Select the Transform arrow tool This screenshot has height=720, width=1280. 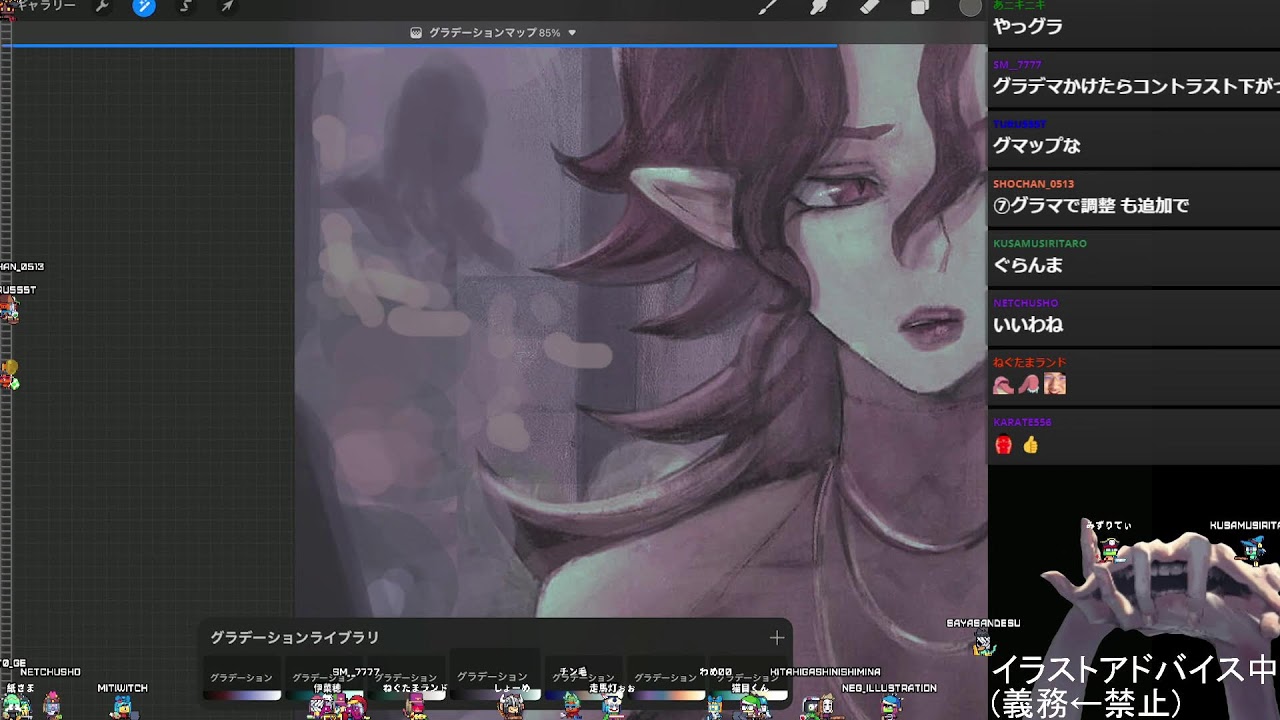pyautogui.click(x=227, y=7)
